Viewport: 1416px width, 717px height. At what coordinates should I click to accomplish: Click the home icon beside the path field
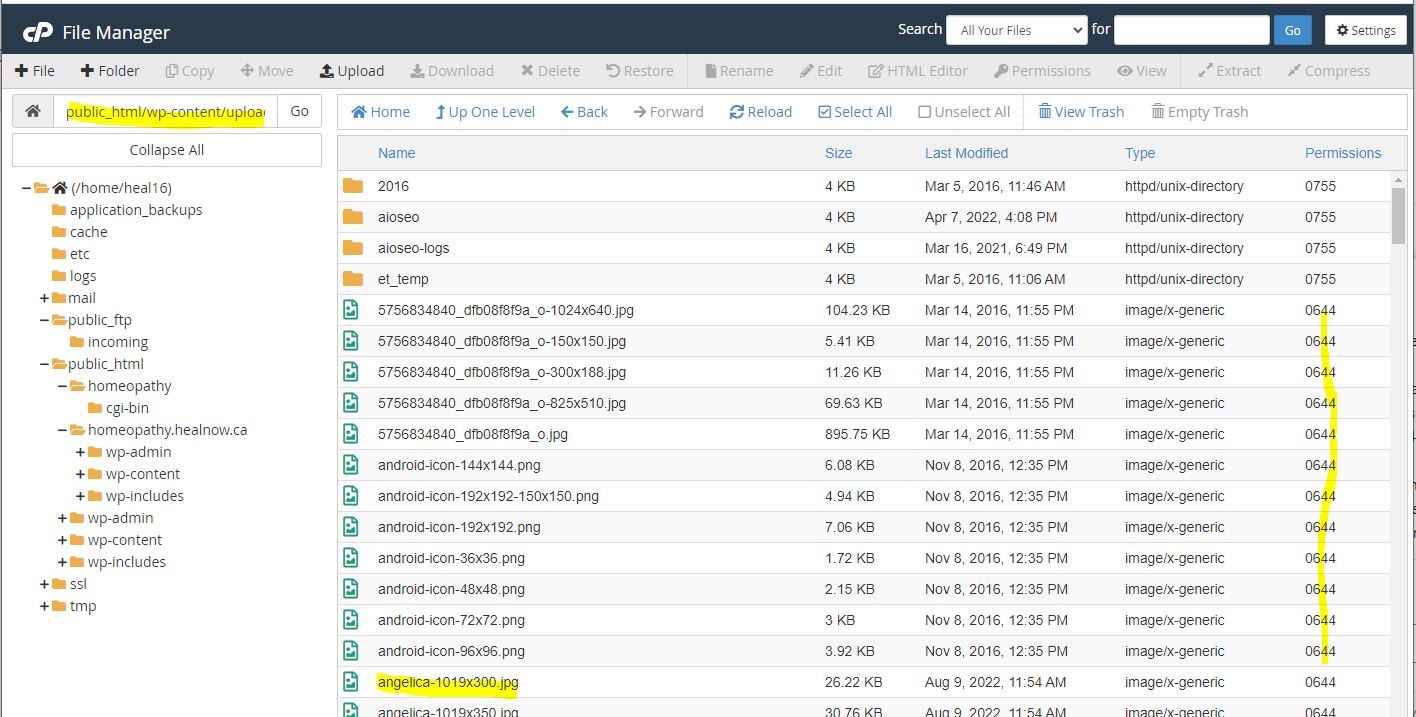(33, 112)
